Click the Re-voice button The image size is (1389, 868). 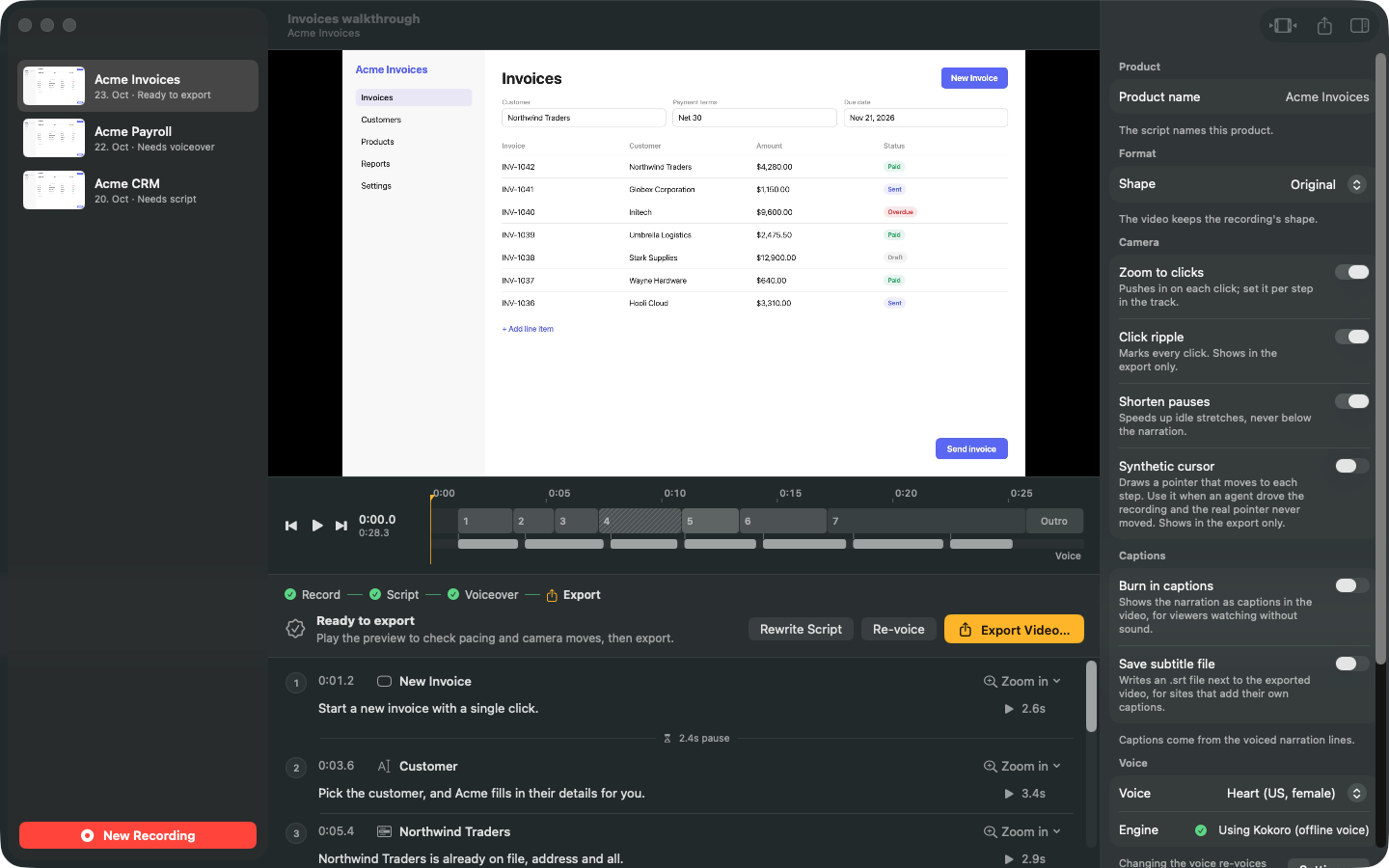[x=898, y=629]
